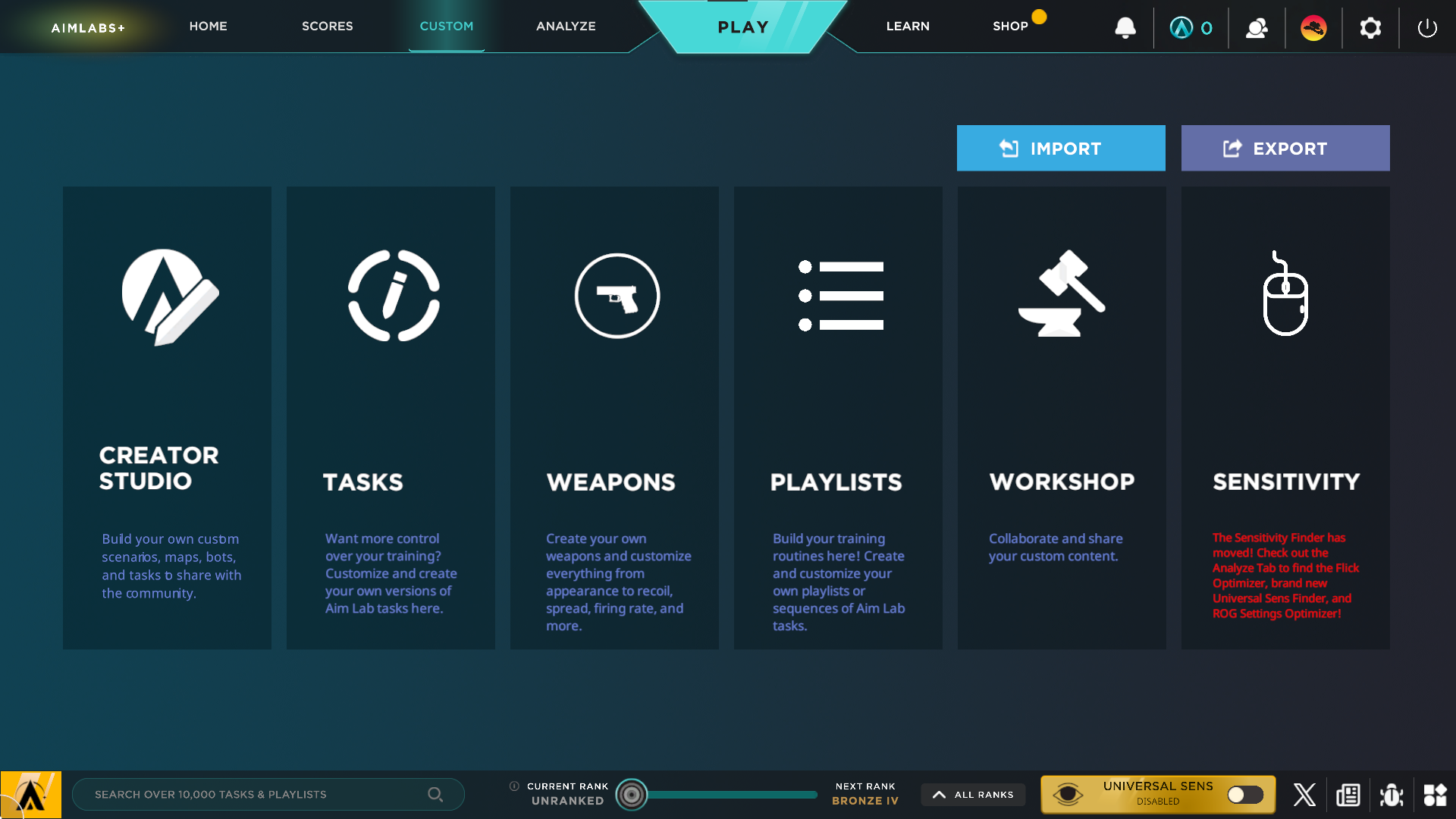Click the tasks and playlists search field

point(268,794)
